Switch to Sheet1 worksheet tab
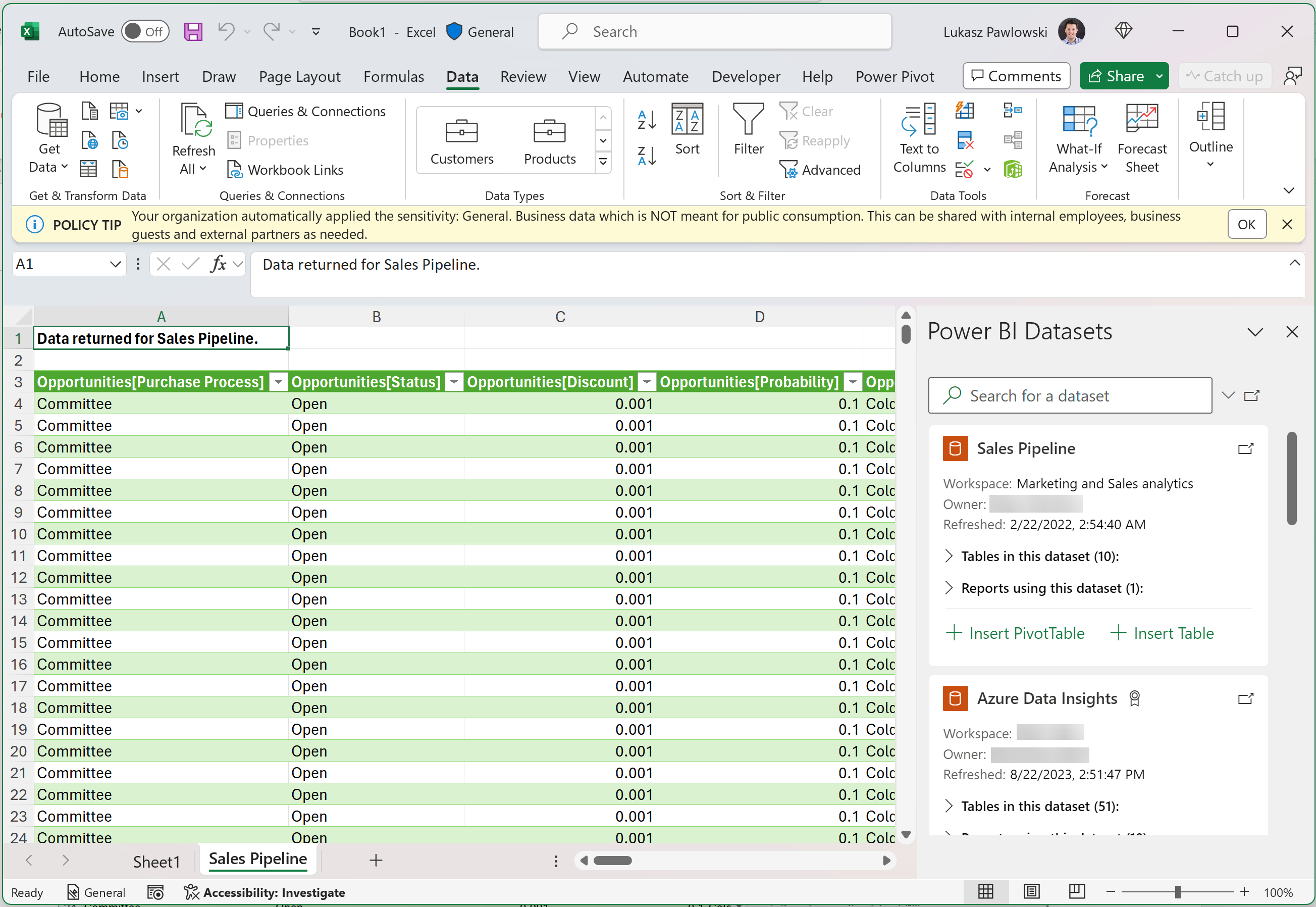This screenshot has height=907, width=1316. click(156, 862)
